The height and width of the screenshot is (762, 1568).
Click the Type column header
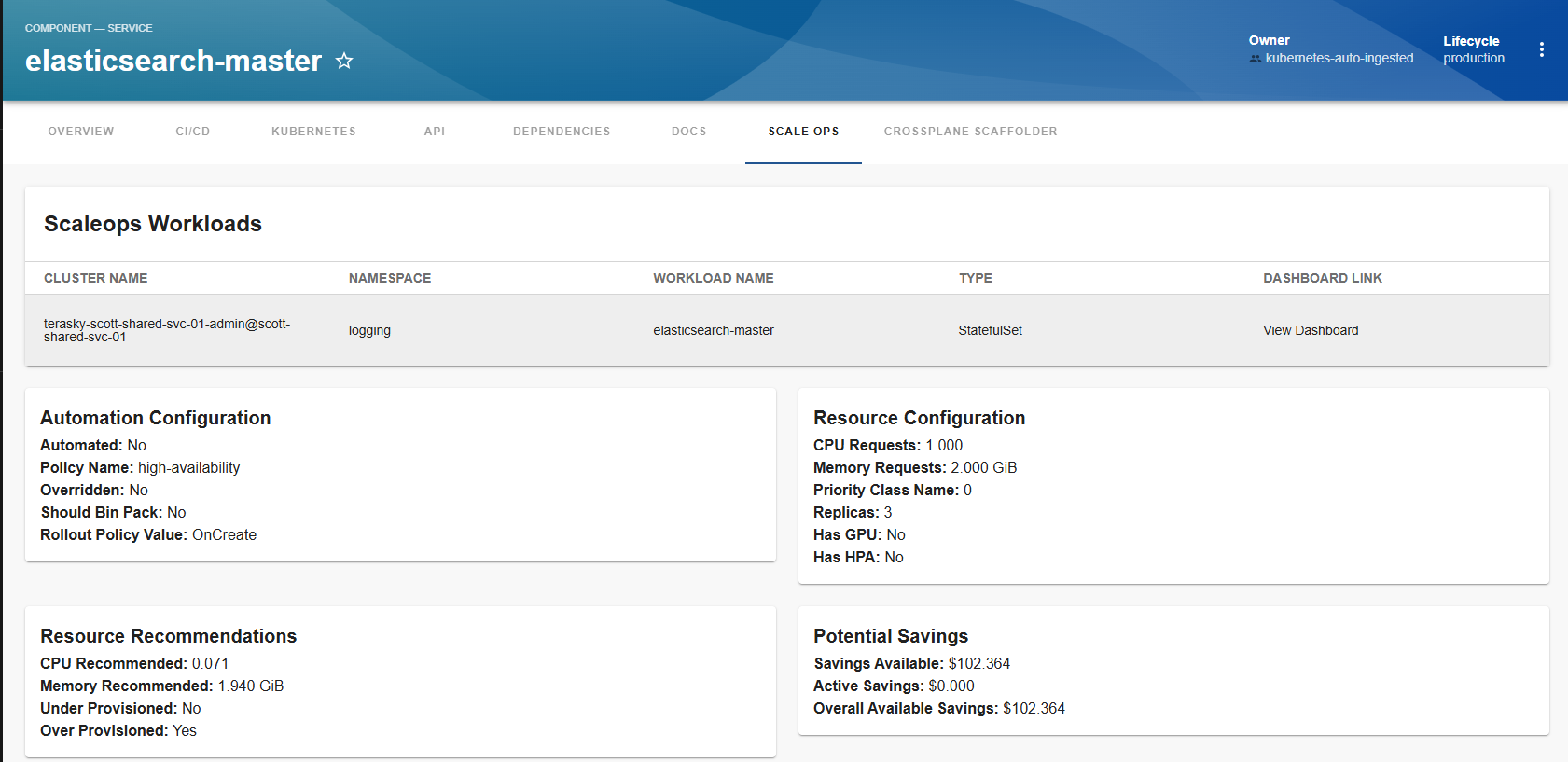click(x=976, y=278)
